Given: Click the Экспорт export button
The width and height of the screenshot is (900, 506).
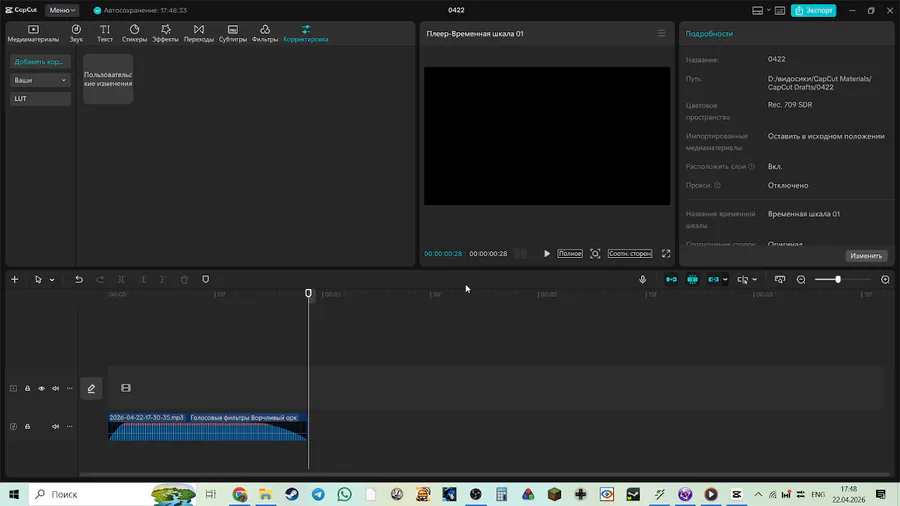Looking at the screenshot, I should pyautogui.click(x=813, y=10).
